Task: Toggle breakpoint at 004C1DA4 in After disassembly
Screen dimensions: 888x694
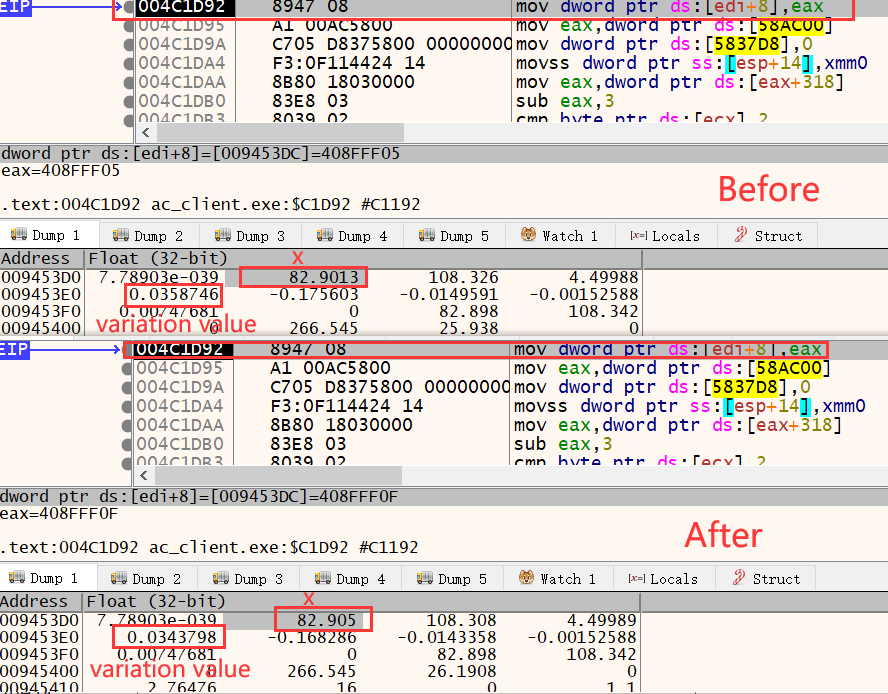Action: 128,406
